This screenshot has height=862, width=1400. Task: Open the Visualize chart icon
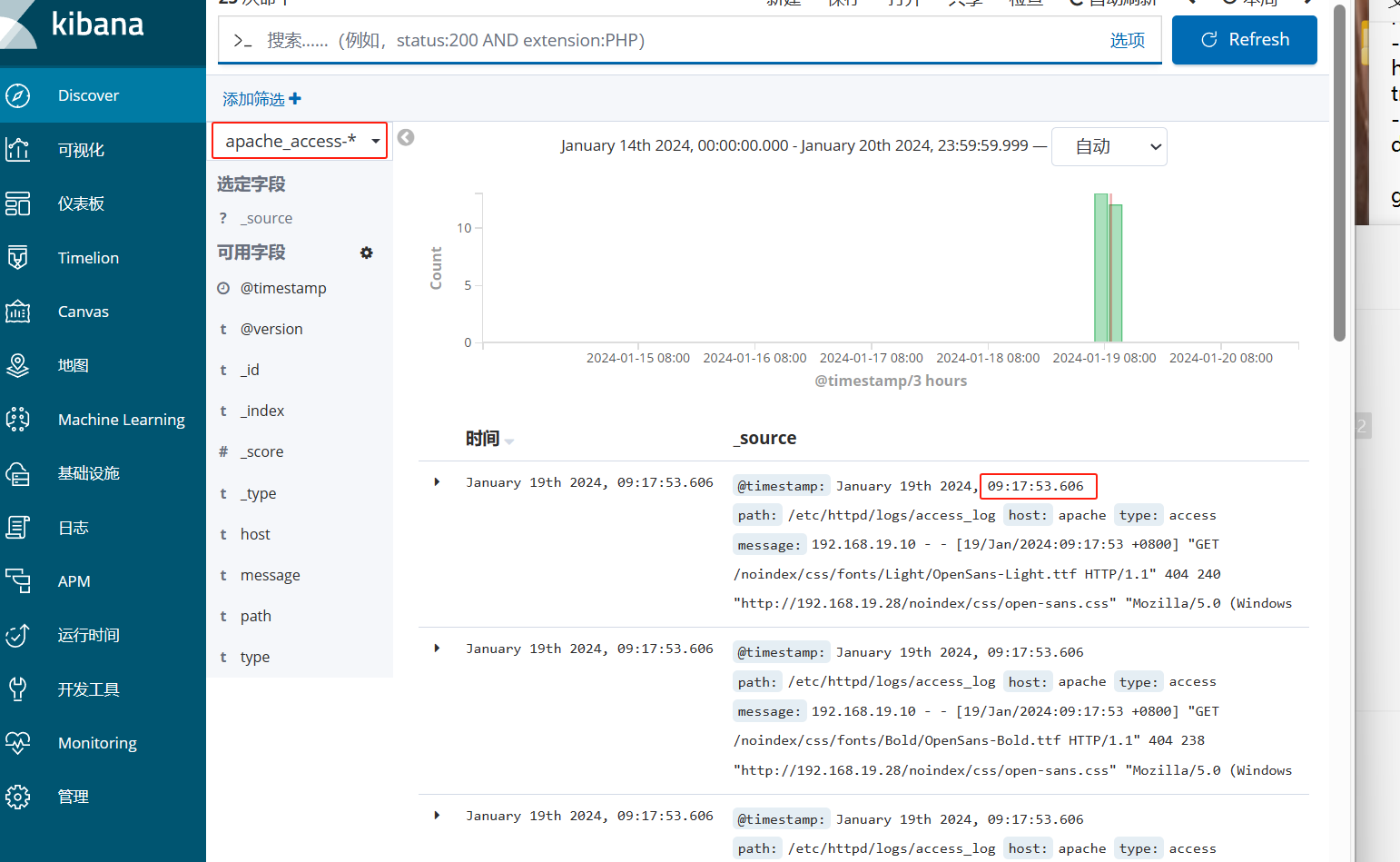pos(18,150)
